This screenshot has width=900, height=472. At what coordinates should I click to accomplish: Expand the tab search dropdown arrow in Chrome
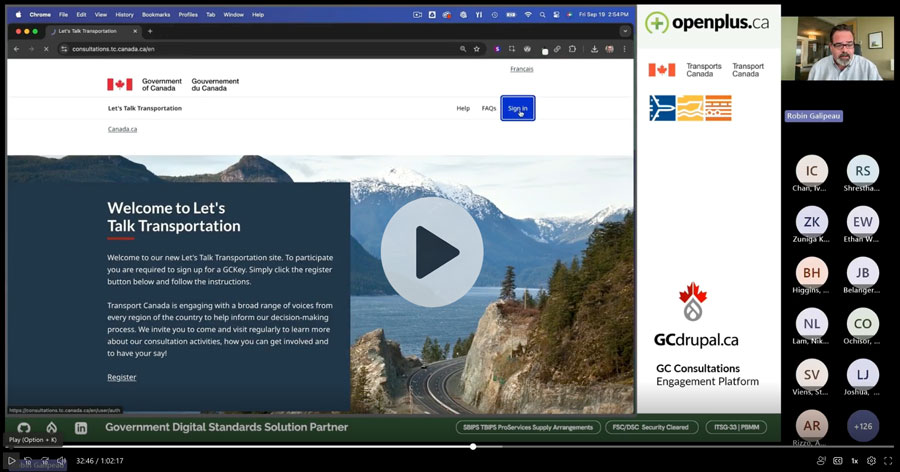pos(625,31)
